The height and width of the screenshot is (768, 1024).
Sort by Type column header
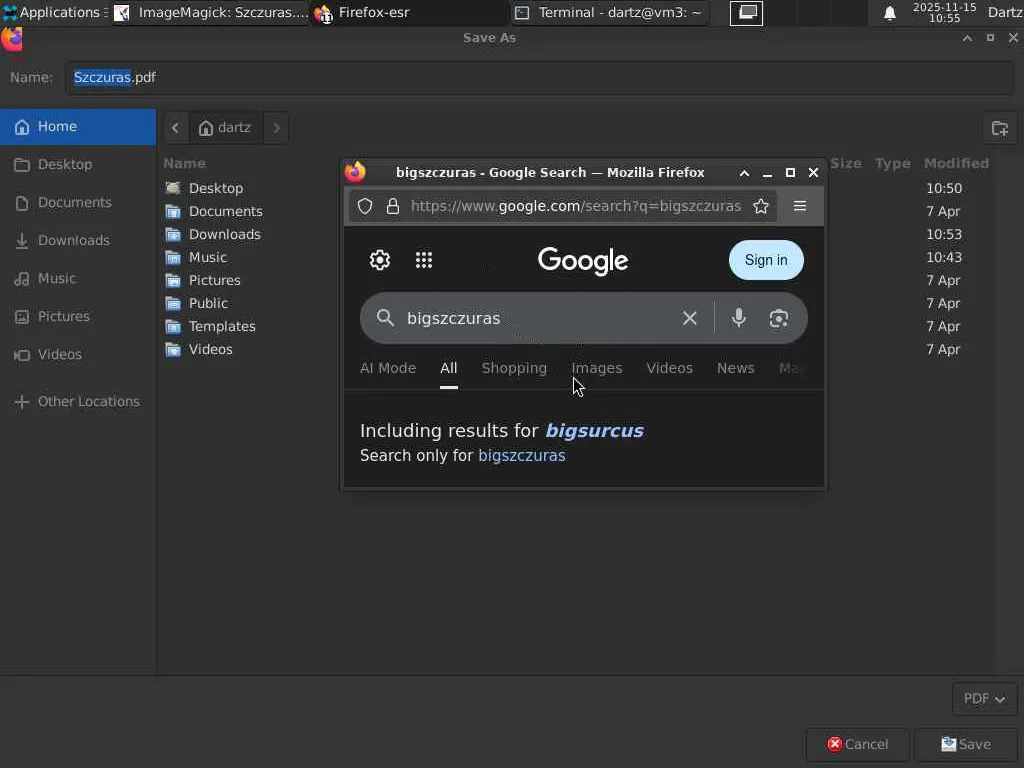tap(892, 163)
